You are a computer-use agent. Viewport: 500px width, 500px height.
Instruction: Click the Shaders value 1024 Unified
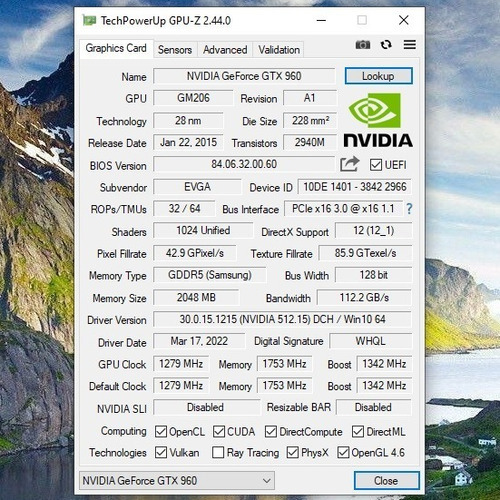coord(203,231)
